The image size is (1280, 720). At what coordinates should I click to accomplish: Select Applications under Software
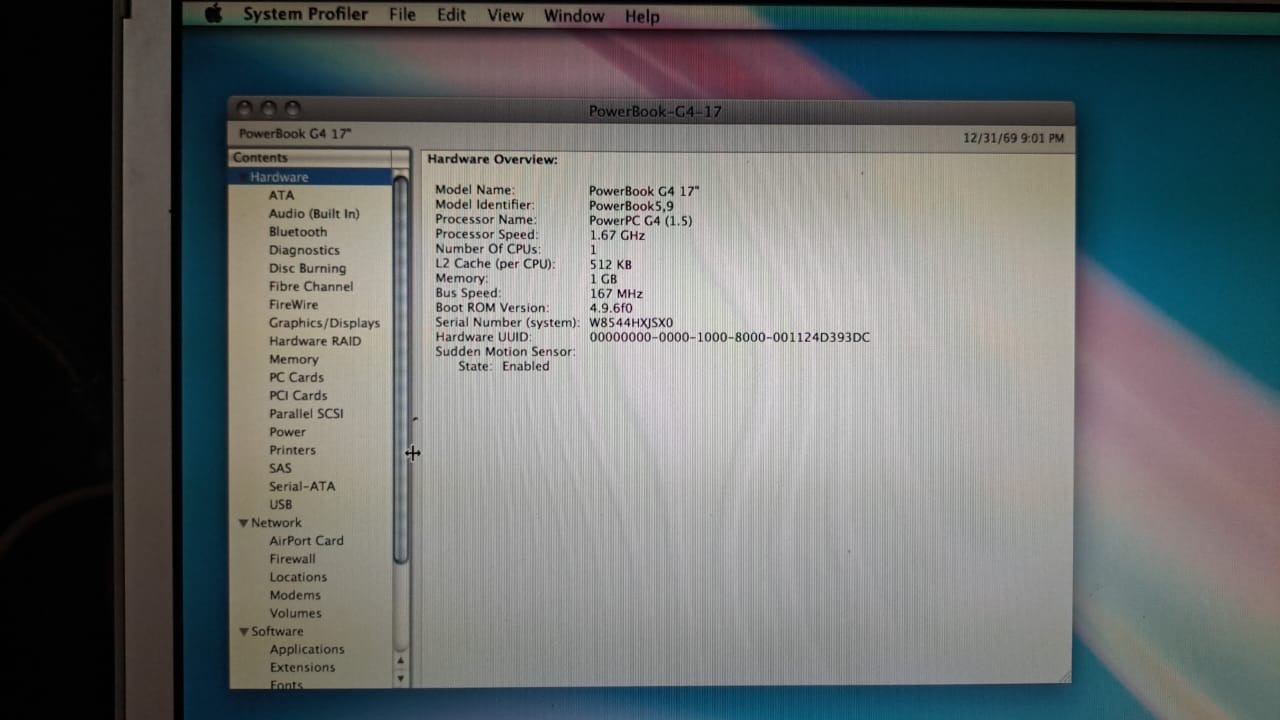click(307, 649)
